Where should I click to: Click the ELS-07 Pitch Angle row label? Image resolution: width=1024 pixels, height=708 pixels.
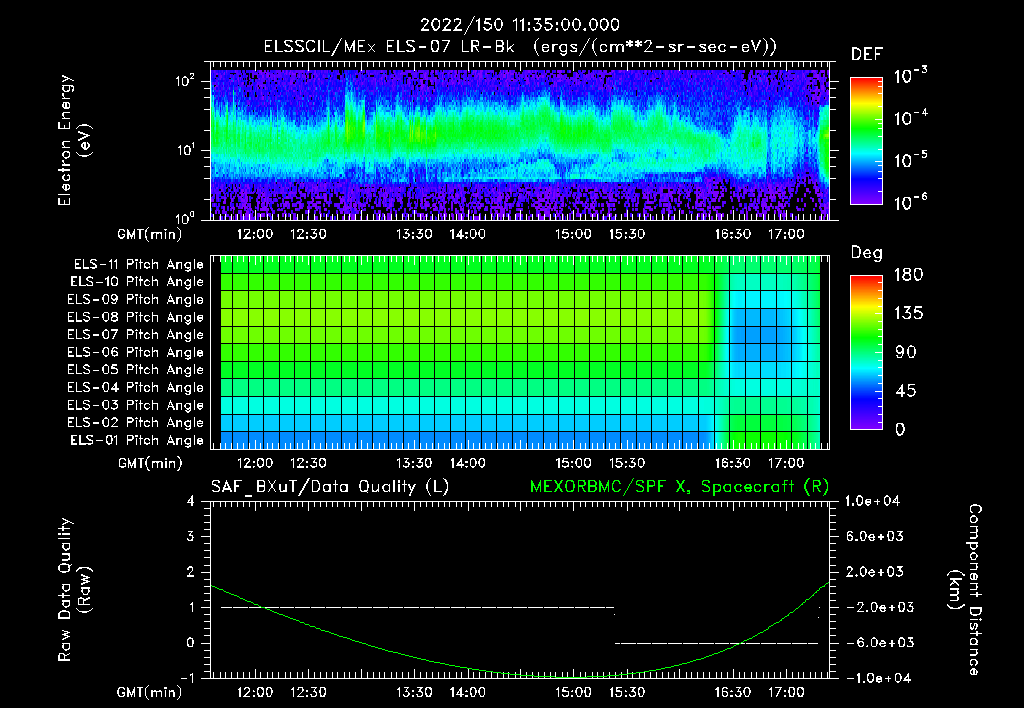pos(136,334)
